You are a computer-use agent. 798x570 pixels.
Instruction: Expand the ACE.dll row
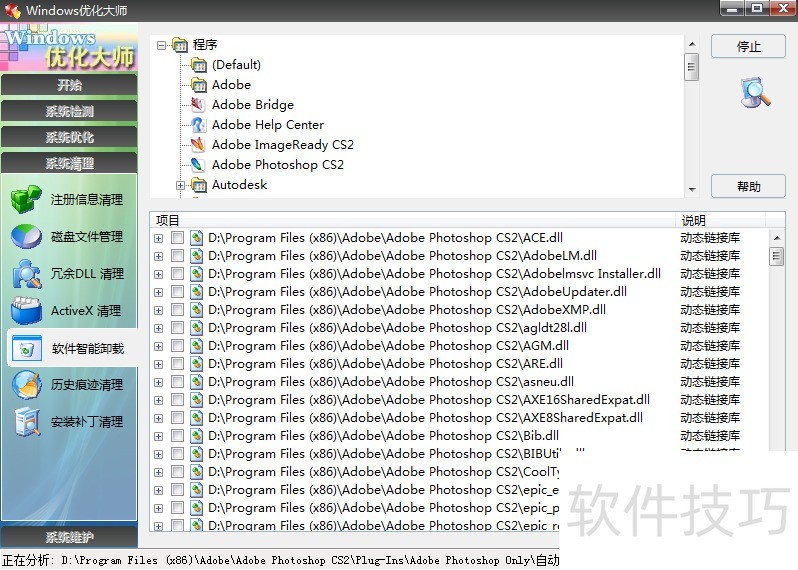click(x=158, y=238)
